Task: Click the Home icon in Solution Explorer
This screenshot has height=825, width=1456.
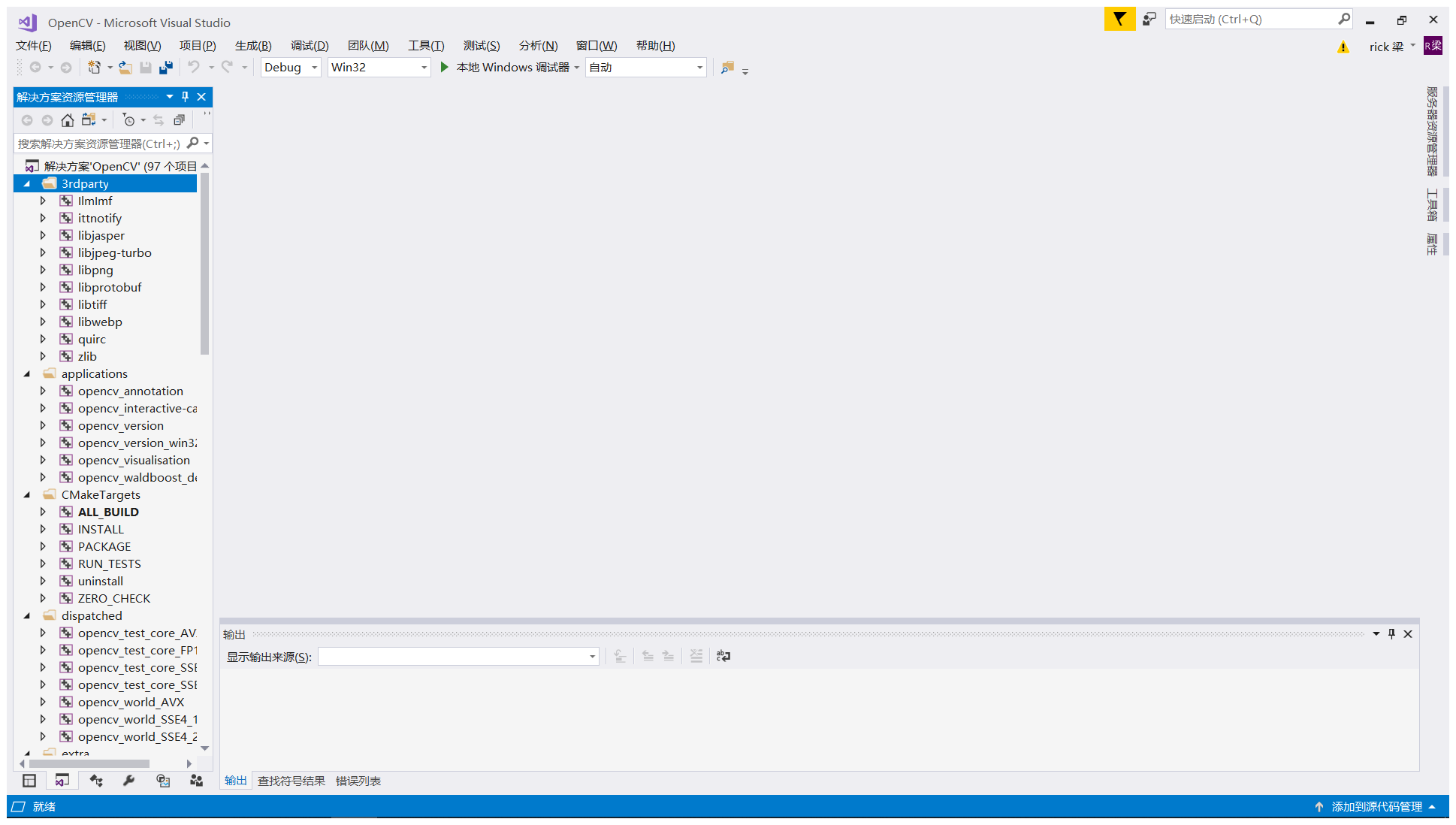Action: [68, 120]
